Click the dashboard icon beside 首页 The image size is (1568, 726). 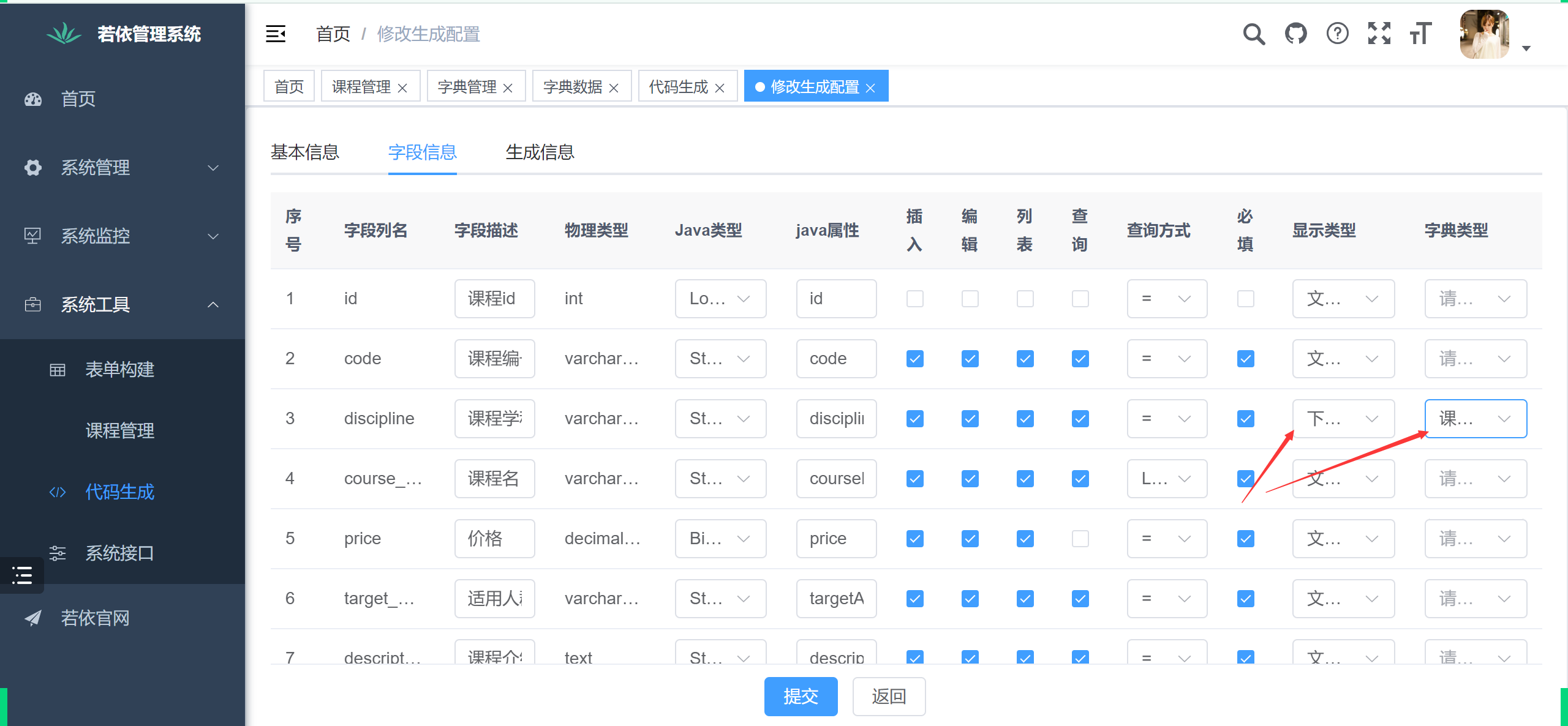pyautogui.click(x=33, y=99)
